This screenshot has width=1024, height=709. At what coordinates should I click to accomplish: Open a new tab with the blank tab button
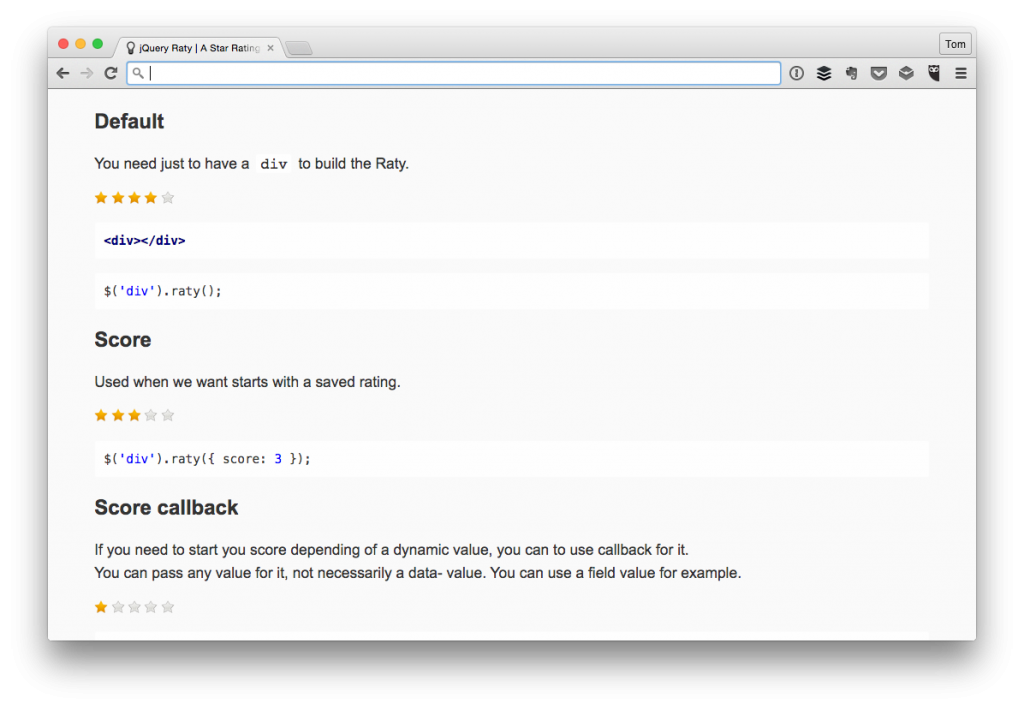click(299, 48)
